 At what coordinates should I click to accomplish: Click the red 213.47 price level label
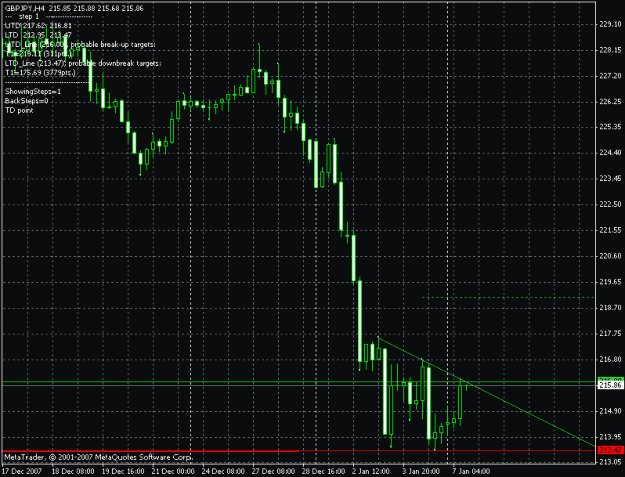(x=611, y=450)
